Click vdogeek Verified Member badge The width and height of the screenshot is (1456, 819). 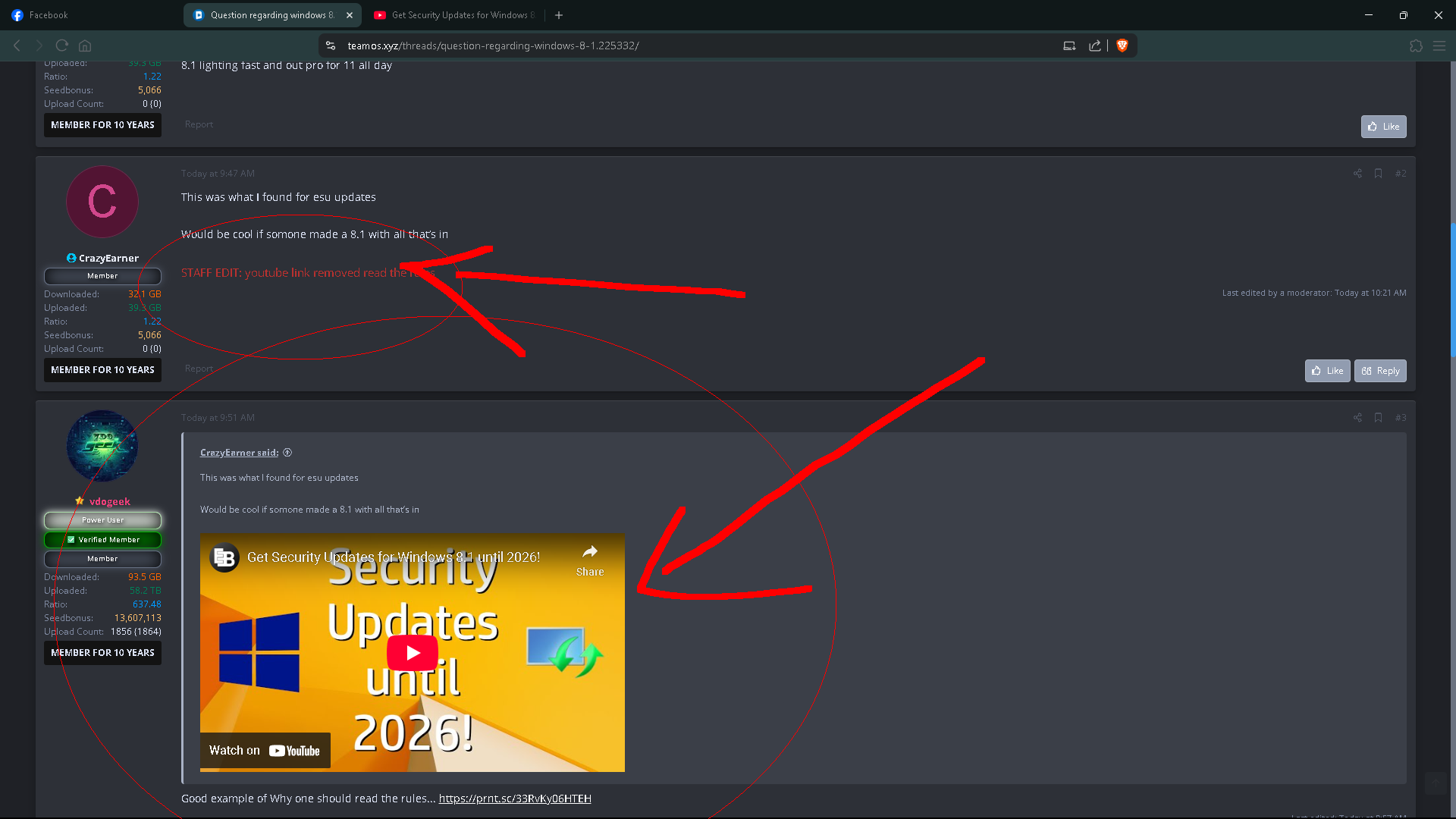tap(102, 540)
